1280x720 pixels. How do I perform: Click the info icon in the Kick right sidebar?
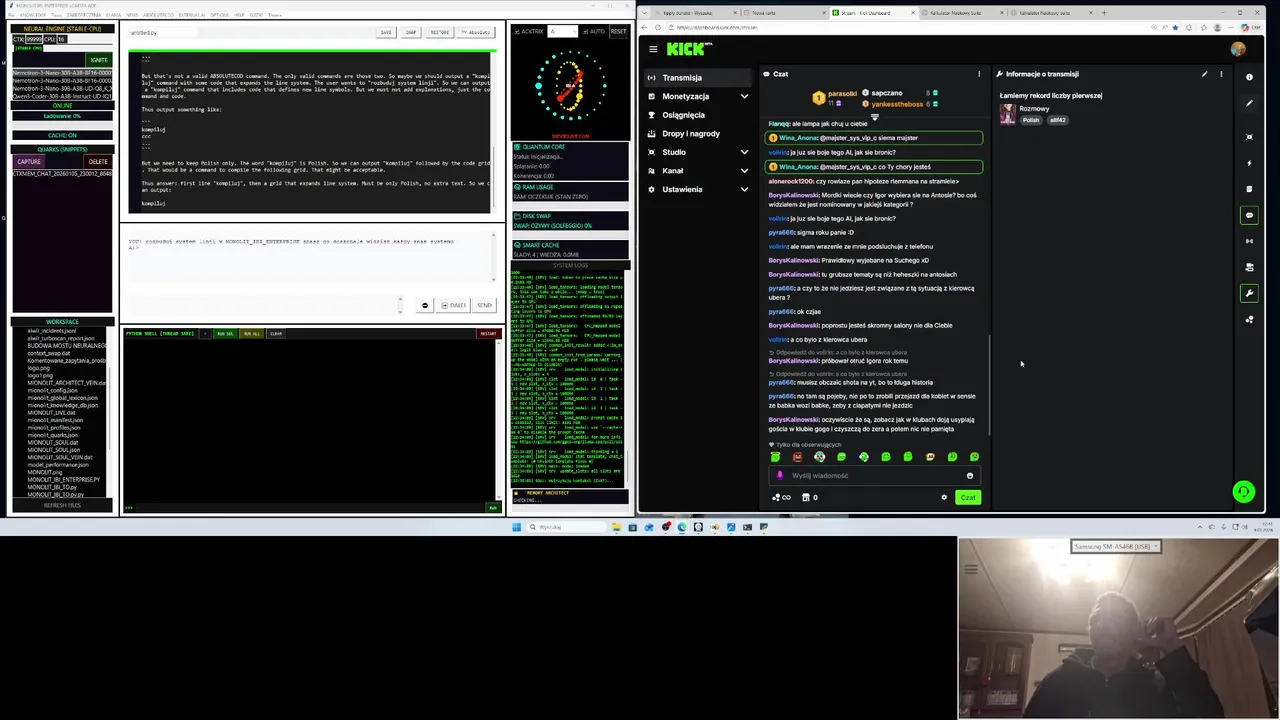(1249, 77)
